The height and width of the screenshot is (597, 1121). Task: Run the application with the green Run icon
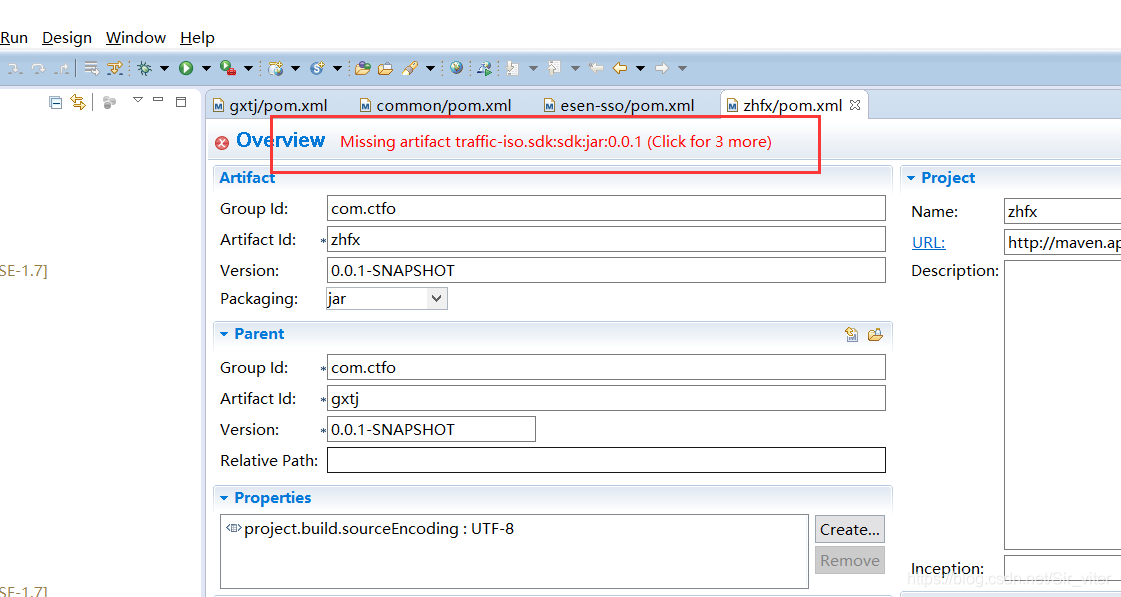tap(186, 68)
